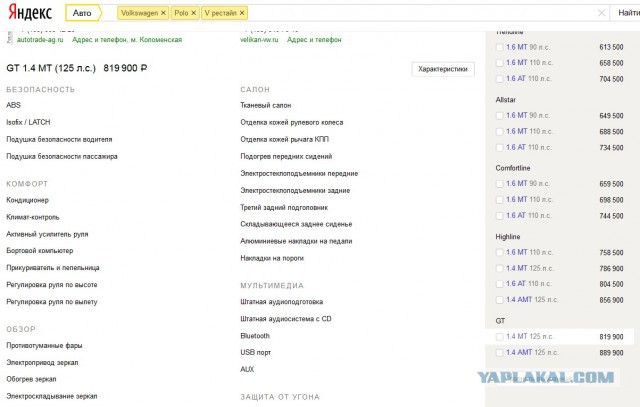Click Штатная аудиосистема с CD item
Screen dimensions: 640x407
coord(286,319)
